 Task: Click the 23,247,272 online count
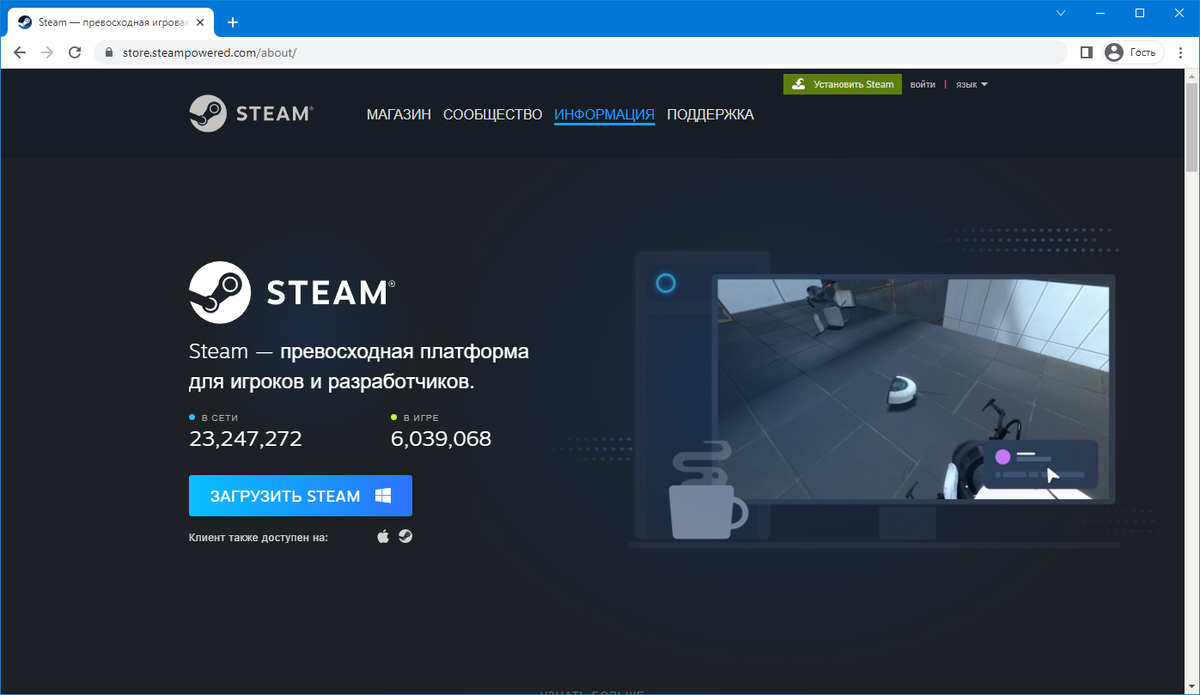pyautogui.click(x=245, y=438)
